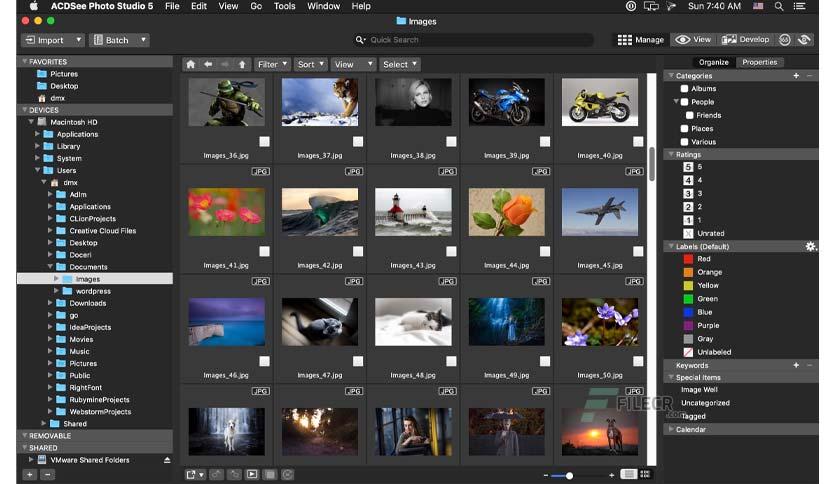Open Labels settings gear
This screenshot has width=836, height=484.
click(810, 246)
